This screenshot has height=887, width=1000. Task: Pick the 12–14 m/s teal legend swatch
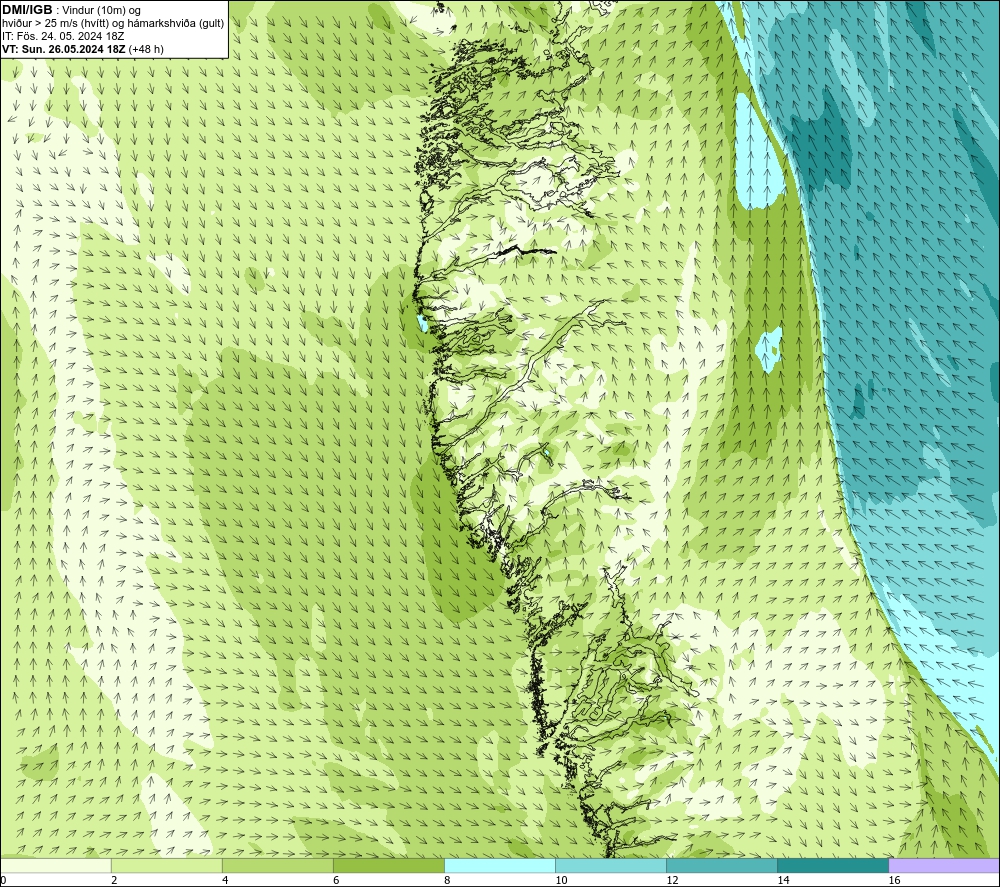click(721, 865)
